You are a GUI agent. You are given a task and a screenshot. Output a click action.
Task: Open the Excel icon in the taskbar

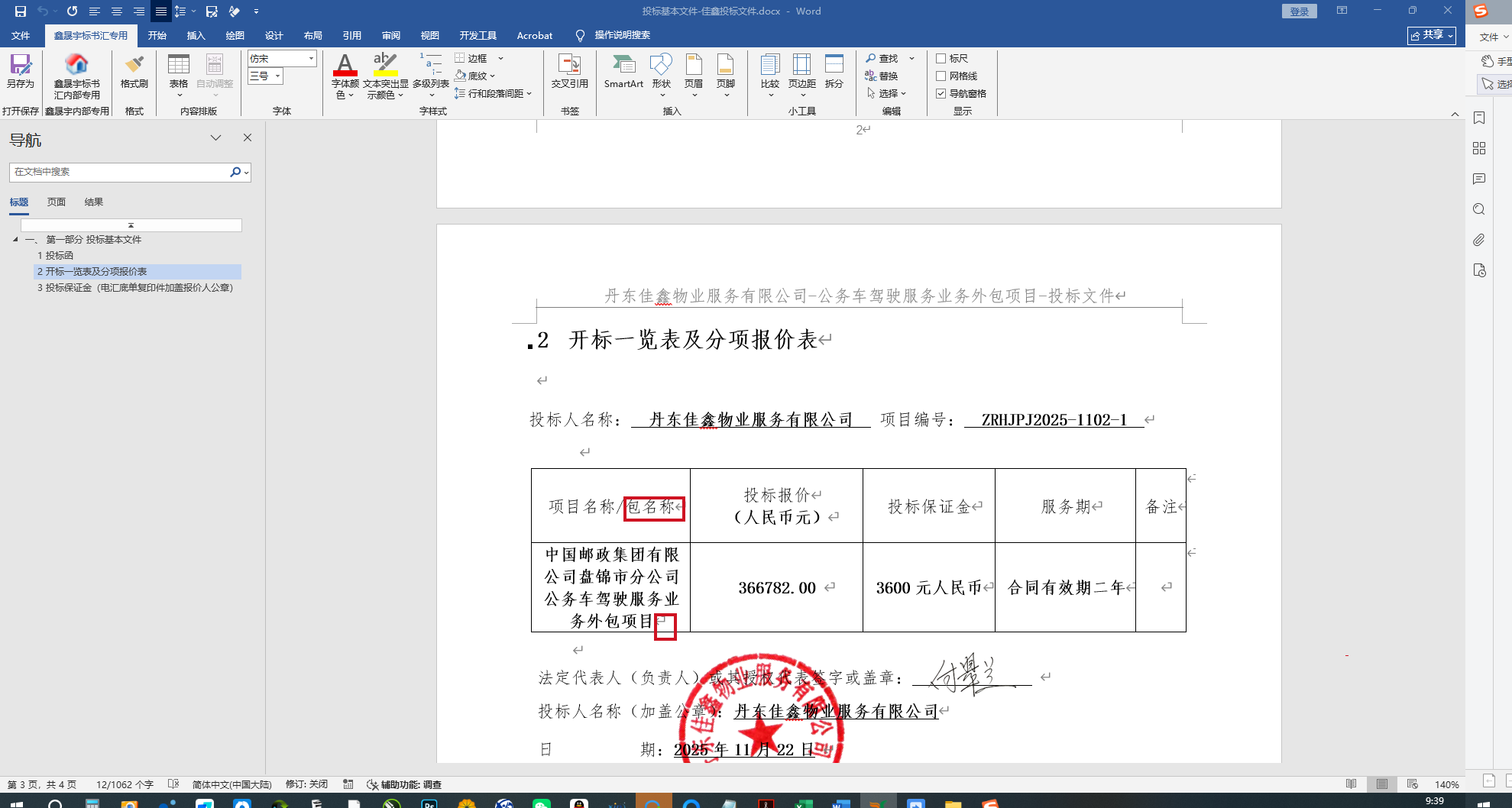(804, 803)
